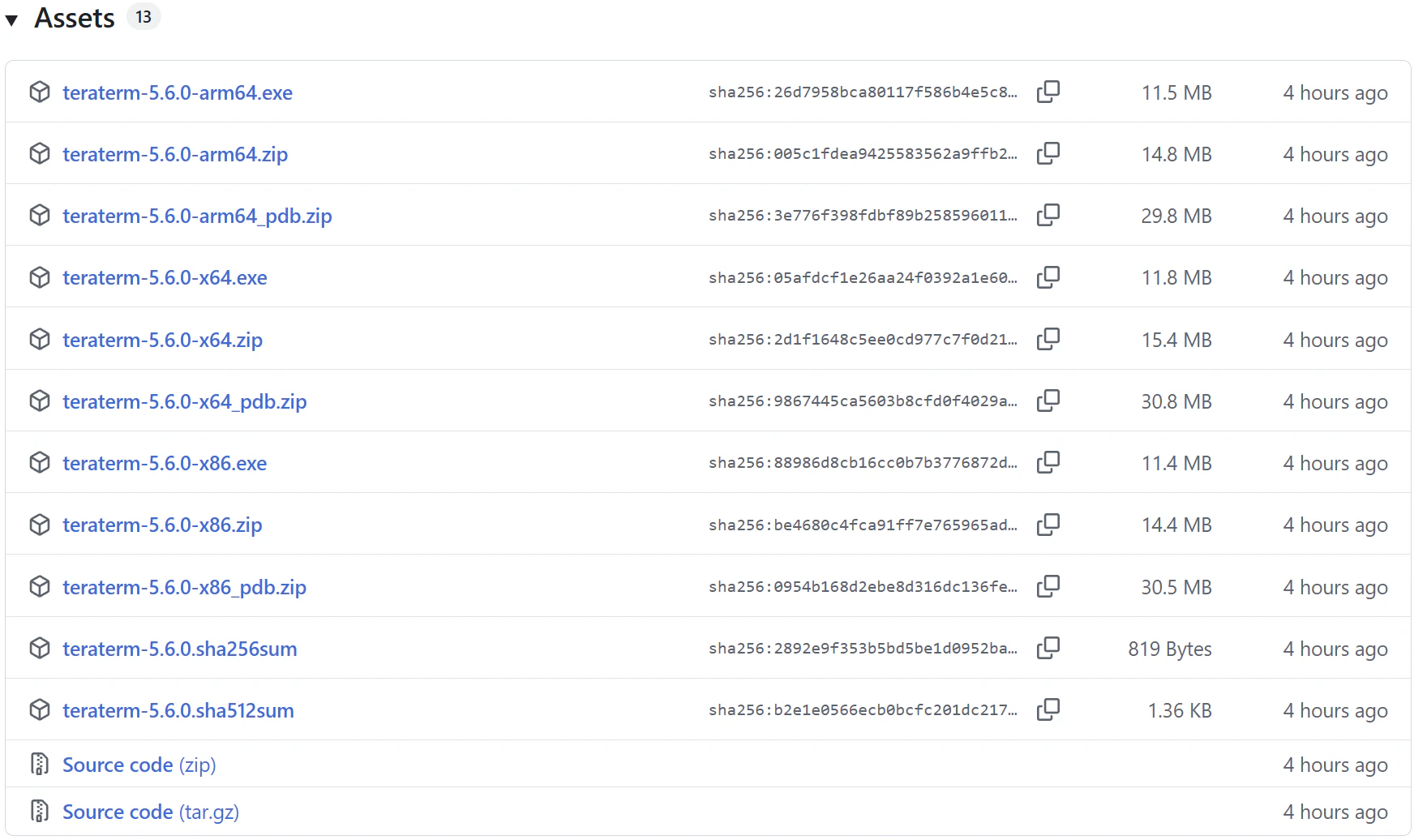Copy SHA256 for teraterm-5.6.0-x86_pdb.zip

coord(1048,586)
